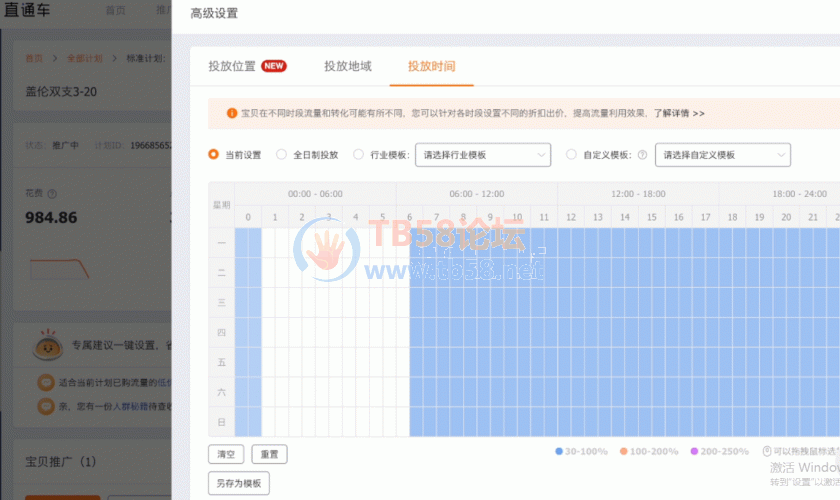Click the mouse drag hint icon below grid
This screenshot has width=840, height=500.
click(767, 452)
